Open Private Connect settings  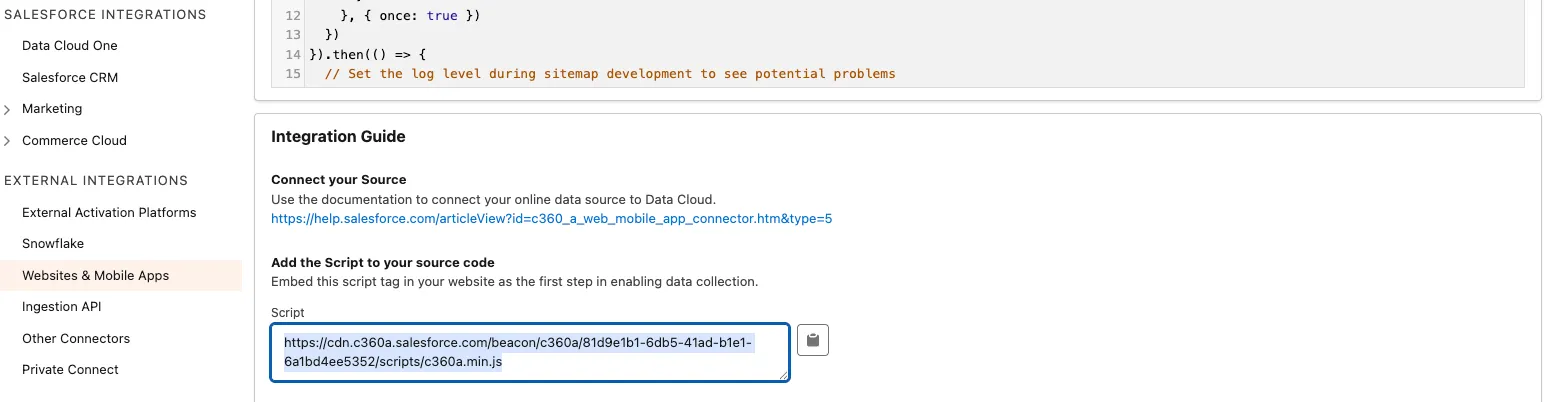click(70, 370)
